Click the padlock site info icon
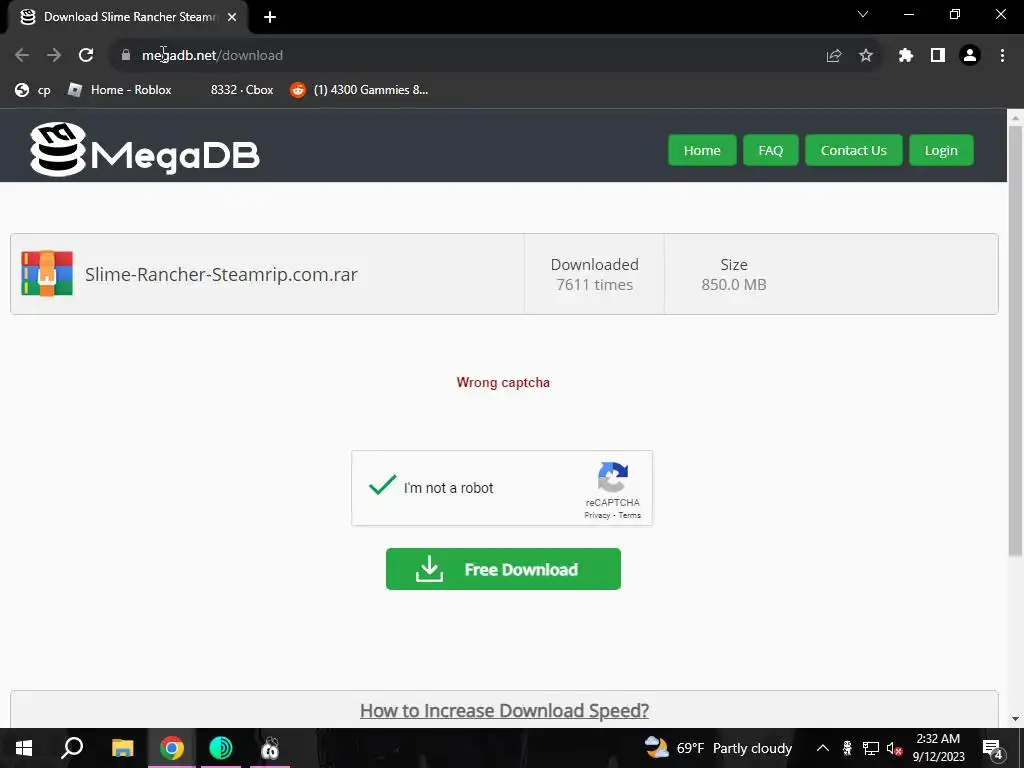This screenshot has height=768, width=1024. (x=125, y=56)
